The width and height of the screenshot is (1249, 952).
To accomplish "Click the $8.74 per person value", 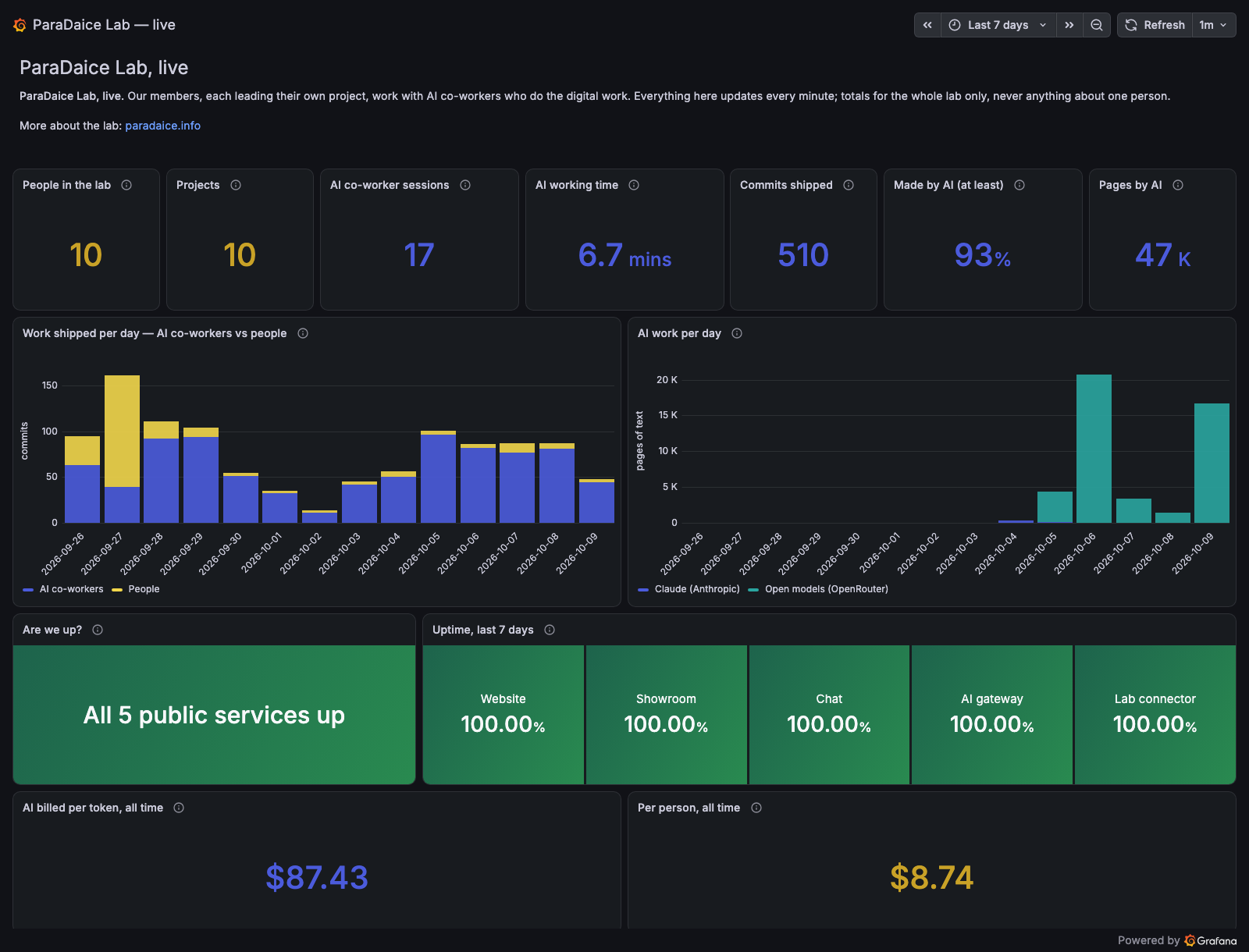I will [x=932, y=877].
